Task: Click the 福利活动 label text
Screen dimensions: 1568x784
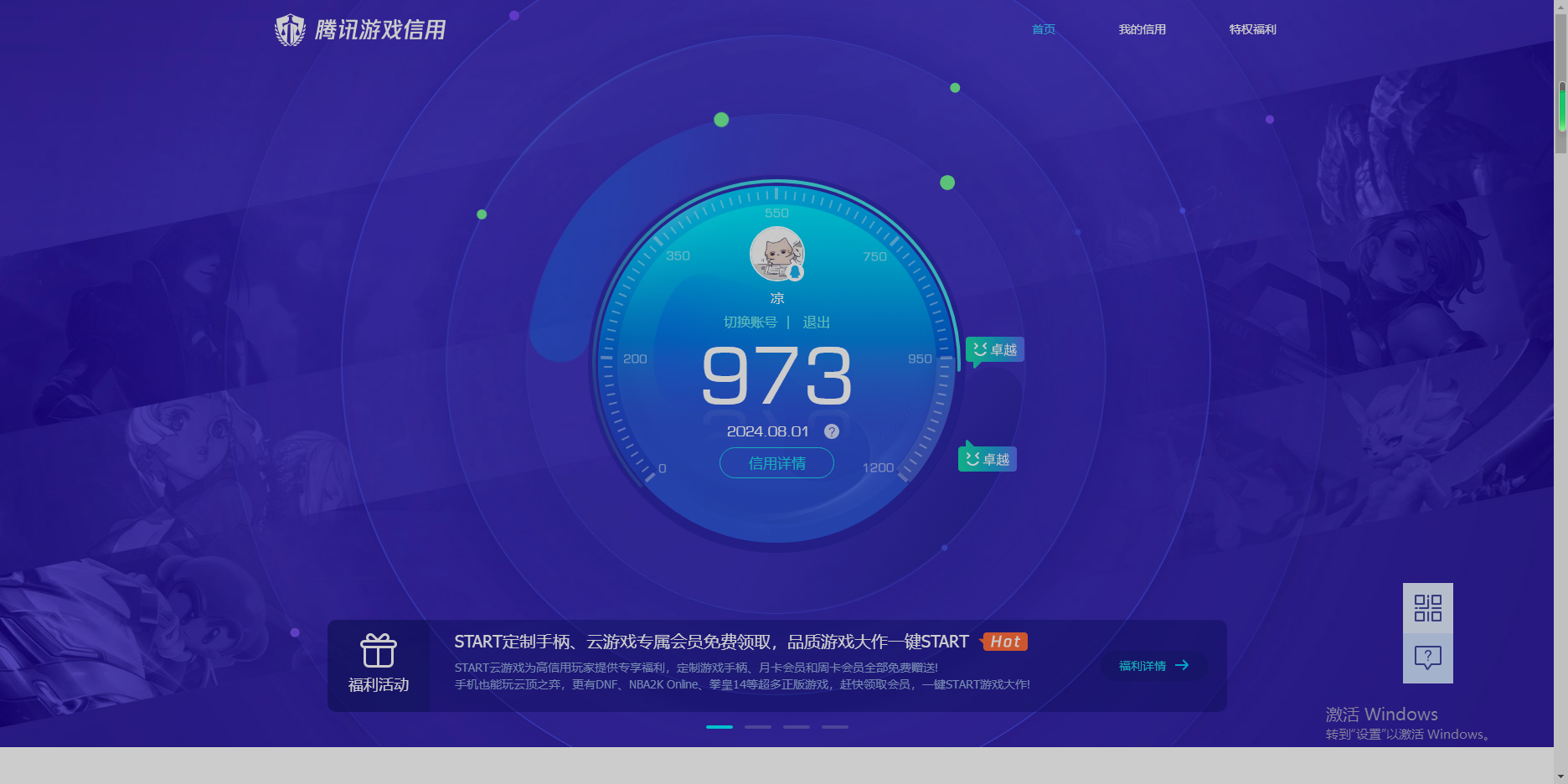Action: pyautogui.click(x=379, y=685)
